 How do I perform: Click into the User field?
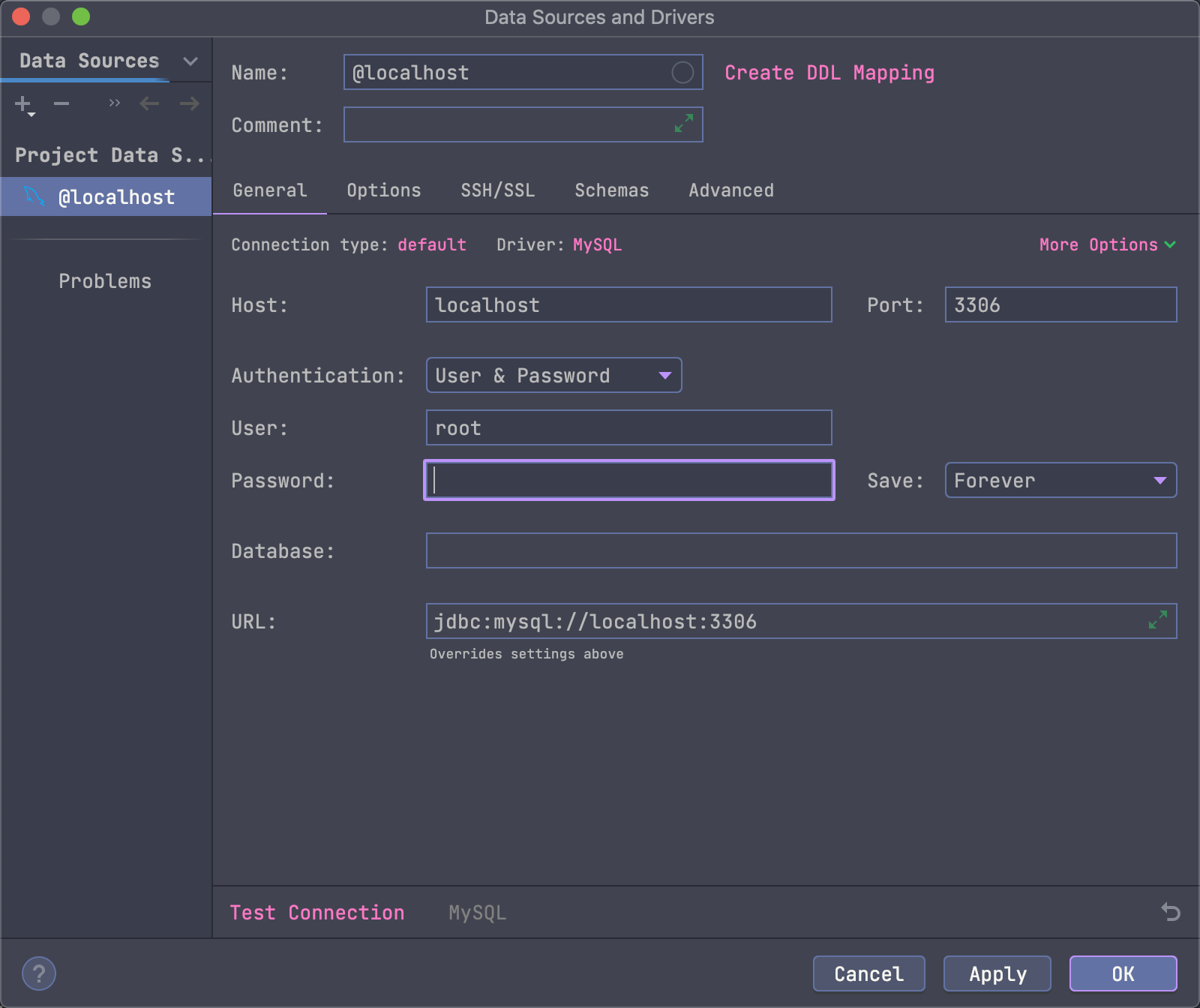(629, 427)
